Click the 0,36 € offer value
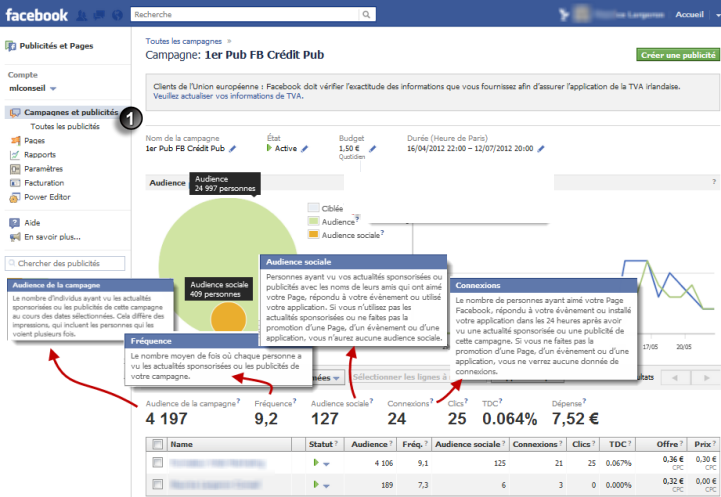721x497 pixels. tap(673, 459)
